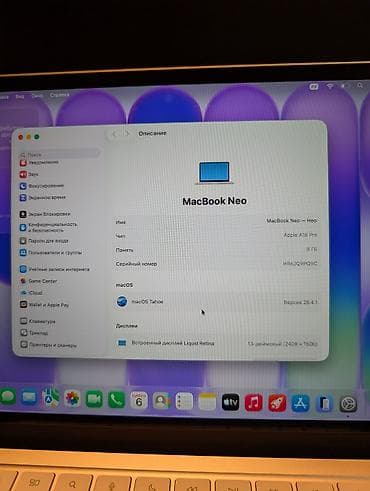Go forward with the right chevron button
Screen dimensions: 370x491
[127, 134]
